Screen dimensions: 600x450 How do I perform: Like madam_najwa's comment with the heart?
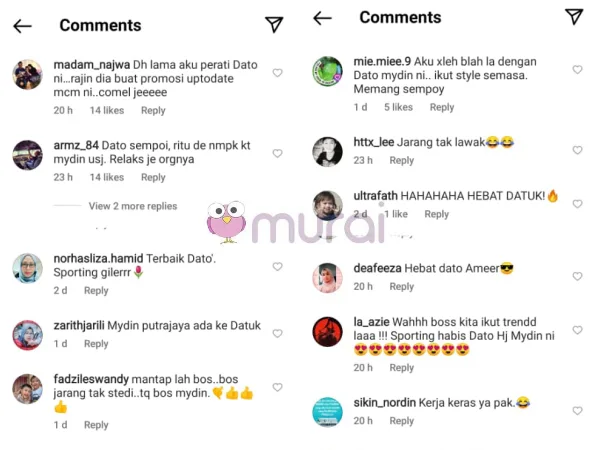click(277, 72)
